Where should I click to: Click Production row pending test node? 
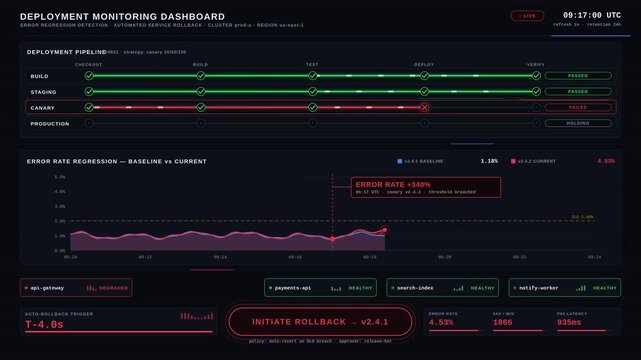312,123
